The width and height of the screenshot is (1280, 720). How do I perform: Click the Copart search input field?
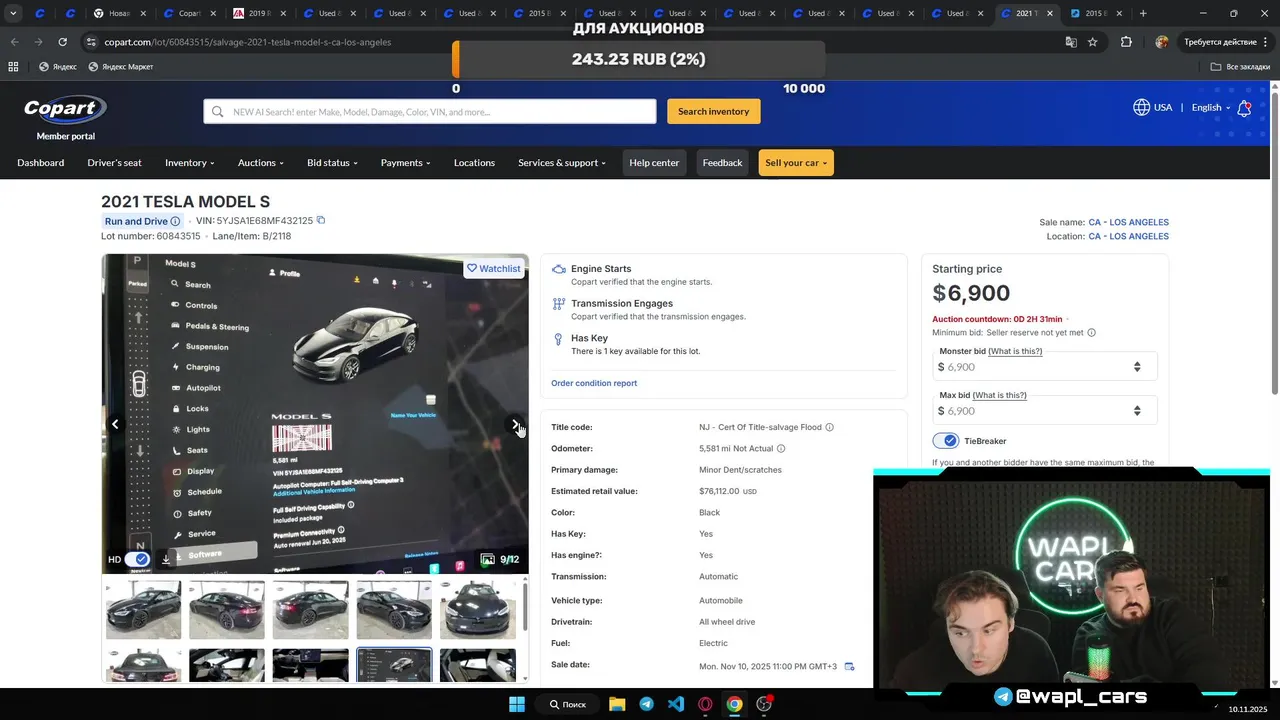(x=430, y=111)
